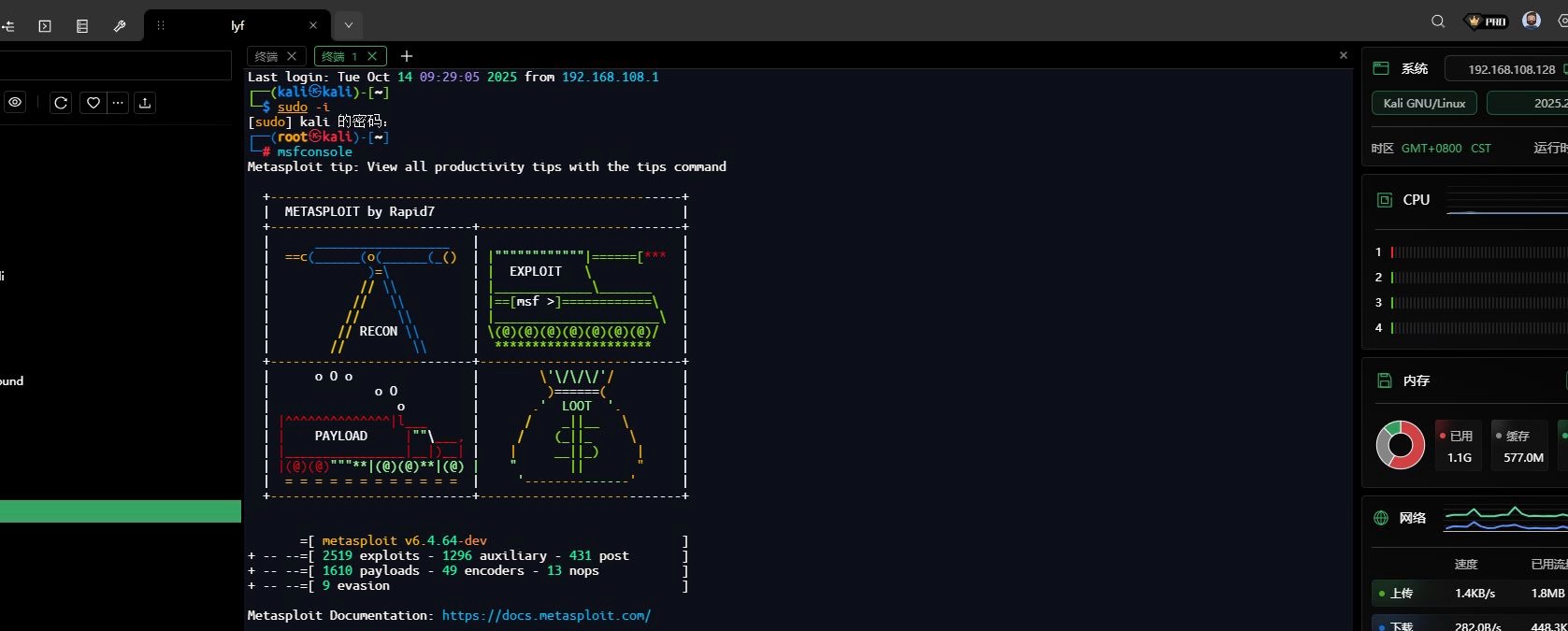Open the three-dots more options button
The width and height of the screenshot is (1568, 631).
tap(118, 103)
